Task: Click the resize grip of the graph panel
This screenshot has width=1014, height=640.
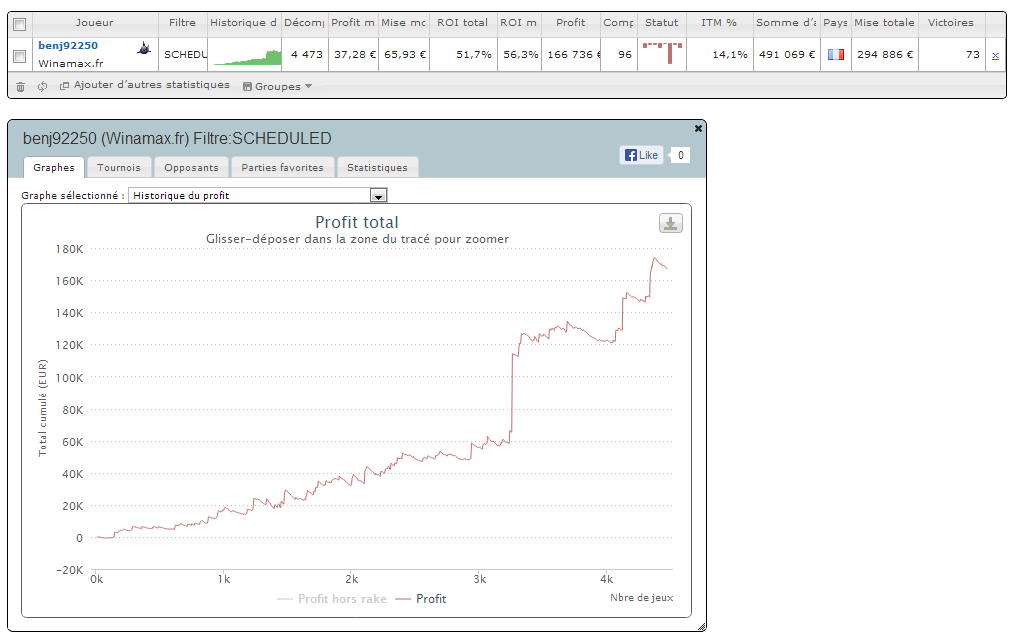Action: [x=702, y=627]
